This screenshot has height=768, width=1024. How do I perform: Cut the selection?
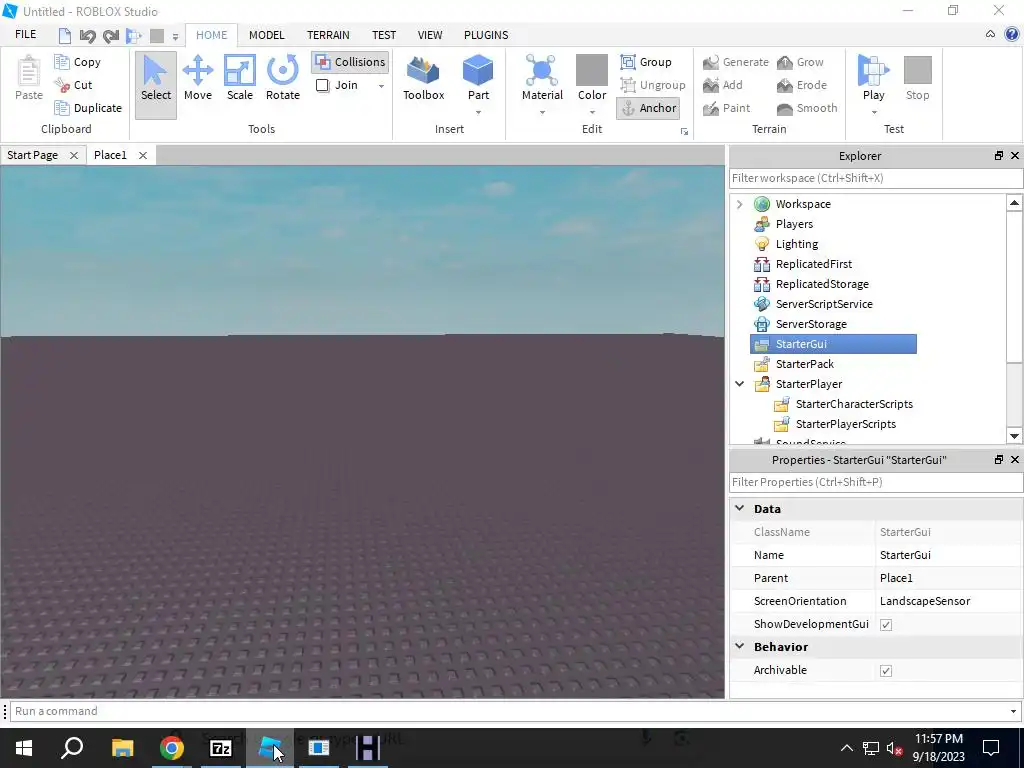(x=73, y=85)
